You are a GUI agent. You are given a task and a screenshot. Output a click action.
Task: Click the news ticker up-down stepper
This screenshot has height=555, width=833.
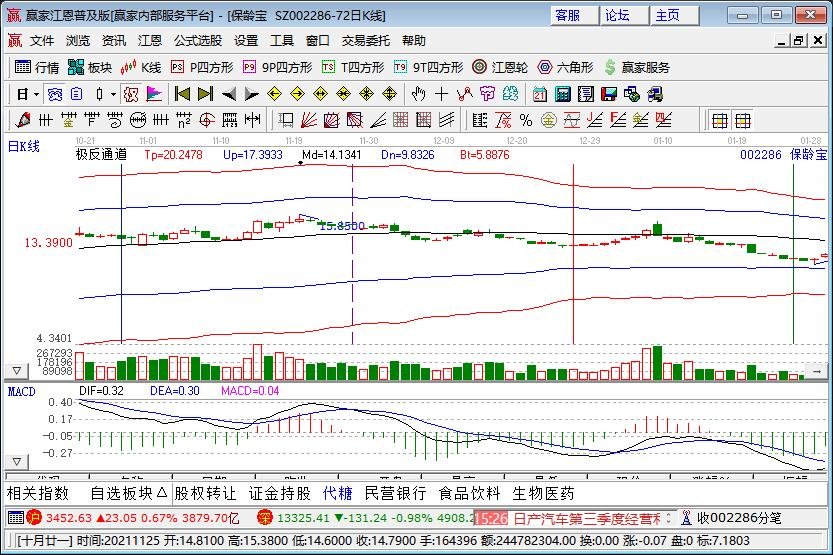[x=668, y=517]
